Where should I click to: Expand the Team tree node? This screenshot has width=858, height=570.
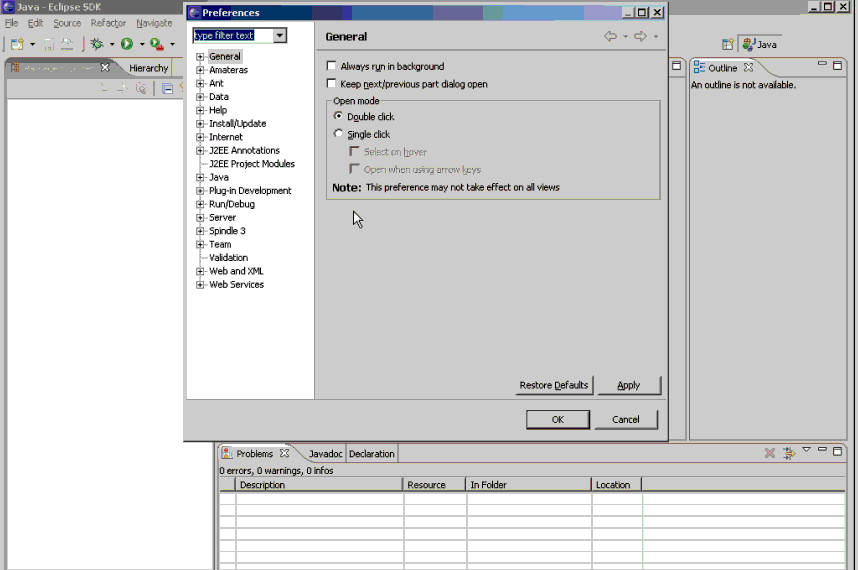[200, 245]
